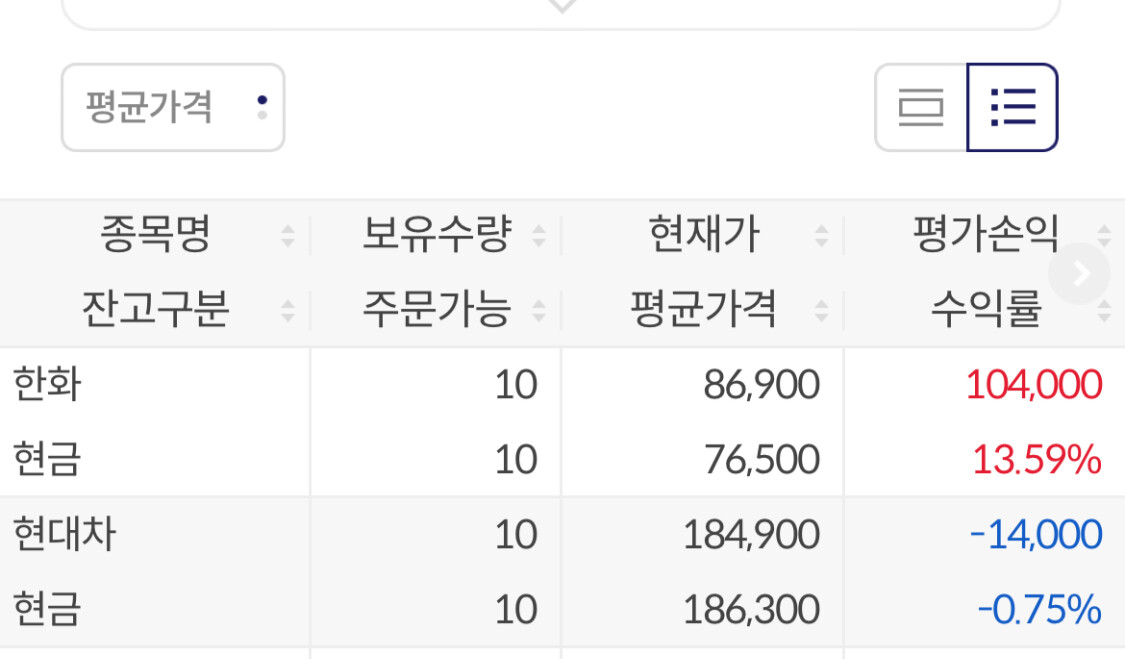Sort by 현재가 column header
Viewport: 1125px width, 659px height.
703,236
